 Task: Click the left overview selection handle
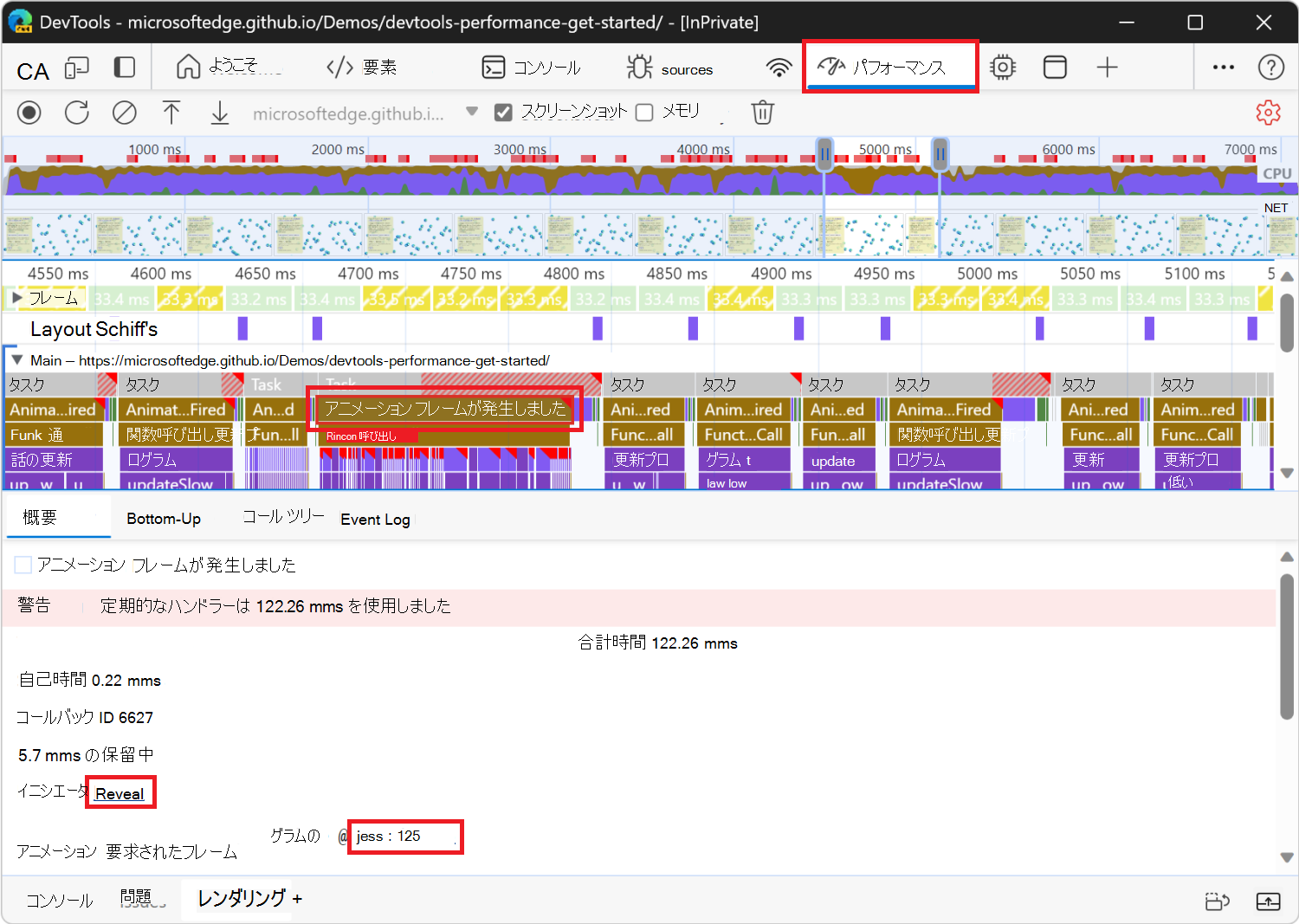(824, 154)
